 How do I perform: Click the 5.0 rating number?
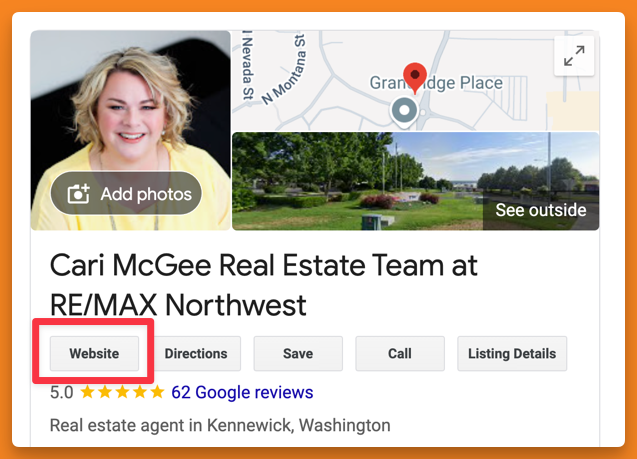[x=62, y=393]
